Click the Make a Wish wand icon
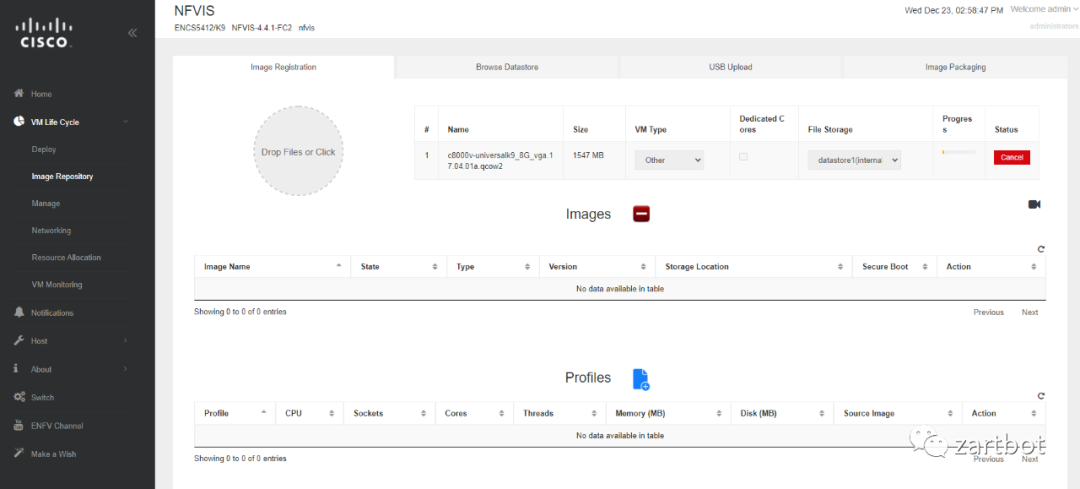This screenshot has width=1080, height=489. 19,453
